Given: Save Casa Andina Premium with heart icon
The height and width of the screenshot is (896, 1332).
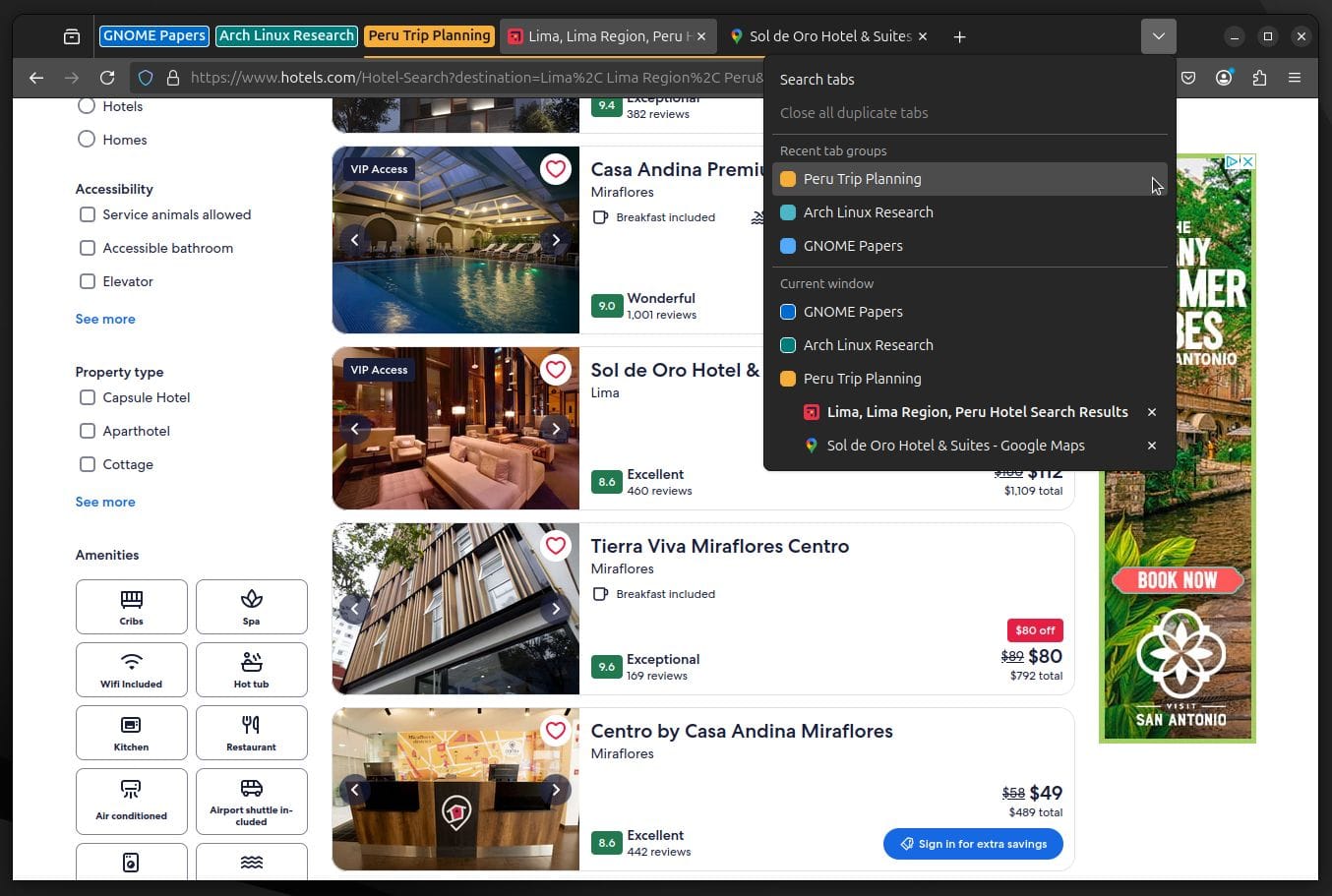Looking at the screenshot, I should 556,169.
